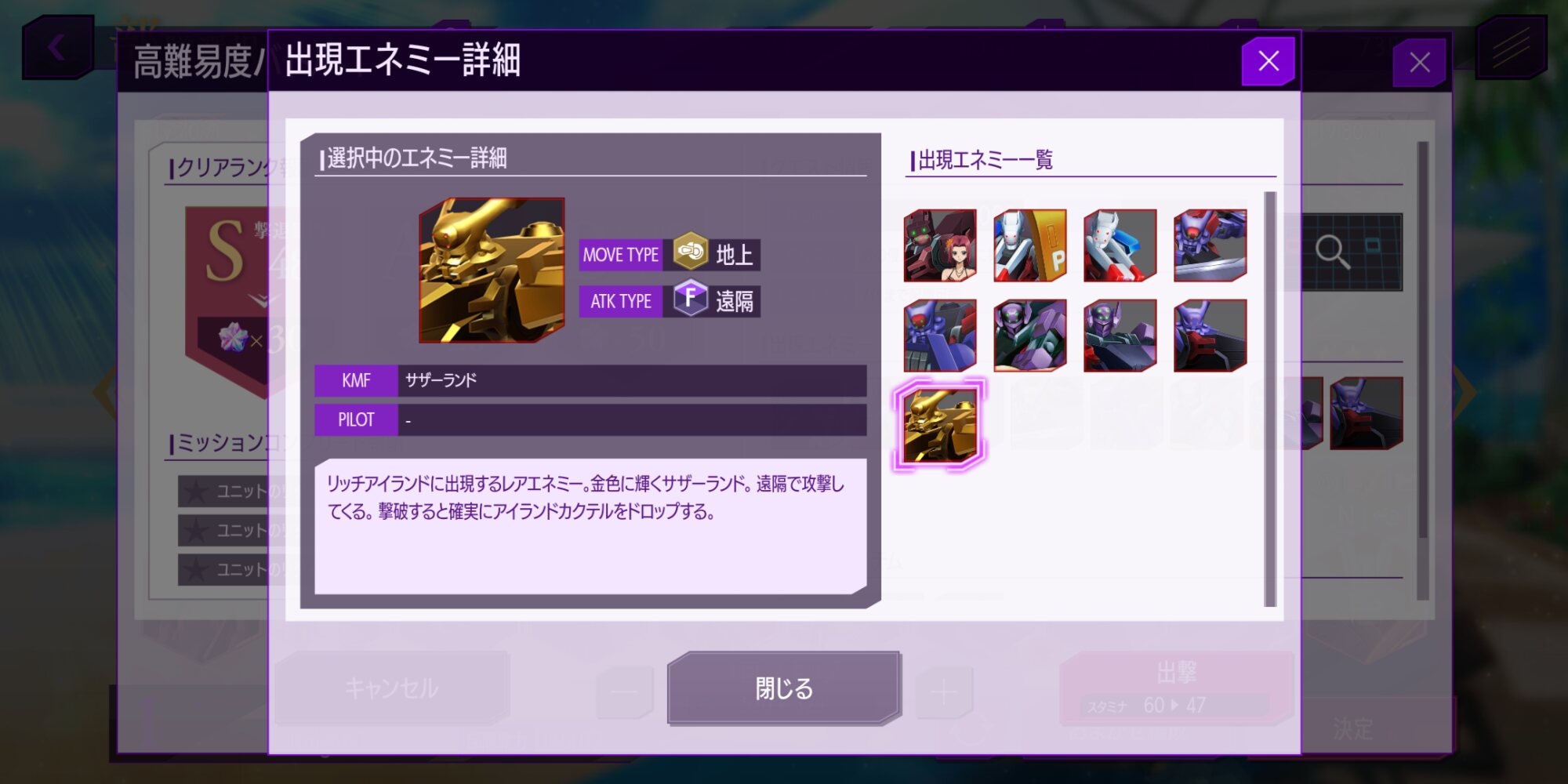The image size is (1568, 784).
Task: Select the red-haired girl pilot enemy icon
Action: [x=939, y=245]
